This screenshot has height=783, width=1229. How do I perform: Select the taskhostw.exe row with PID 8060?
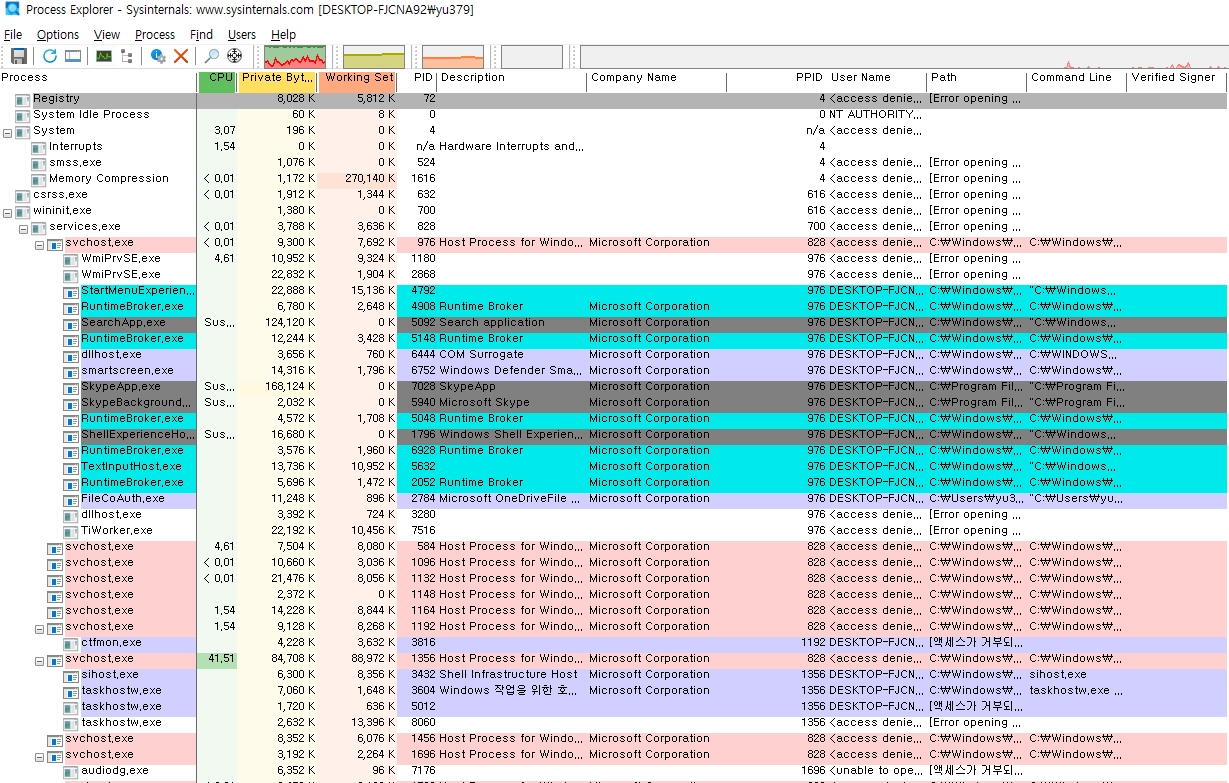pos(613,723)
